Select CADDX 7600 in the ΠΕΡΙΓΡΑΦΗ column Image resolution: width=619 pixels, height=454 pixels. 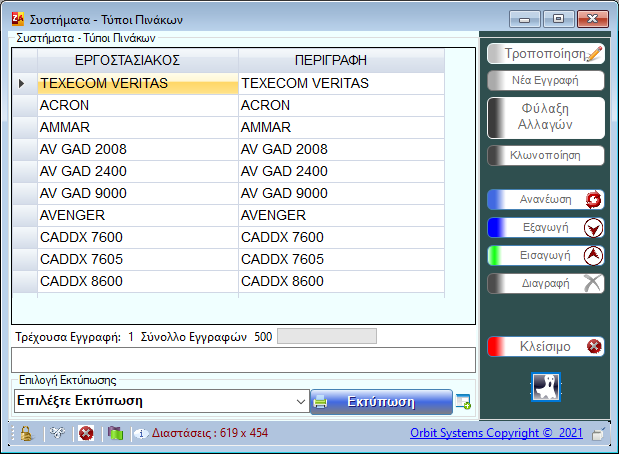coord(341,238)
